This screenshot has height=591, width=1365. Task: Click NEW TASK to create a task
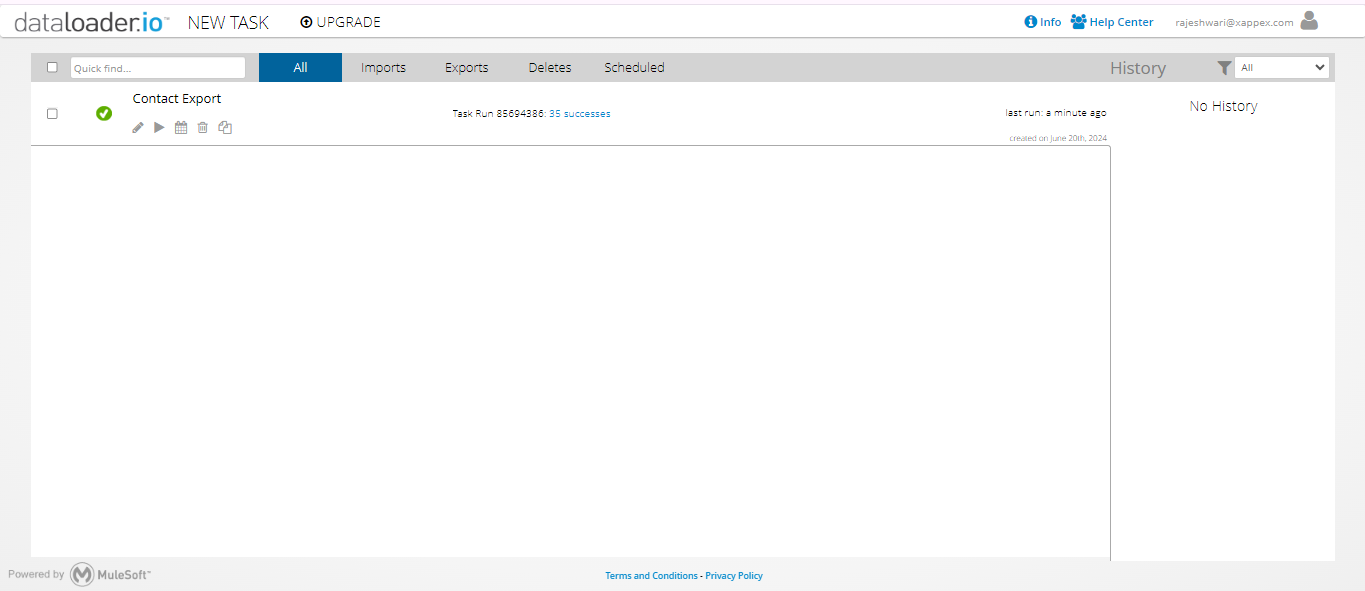pos(227,21)
